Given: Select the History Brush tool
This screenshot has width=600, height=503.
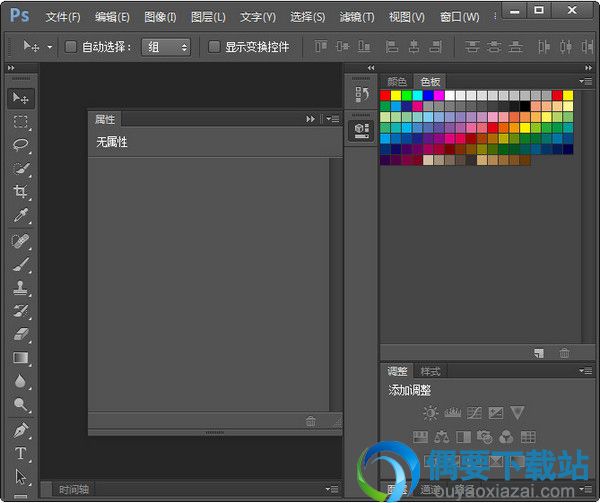Looking at the screenshot, I should [21, 311].
